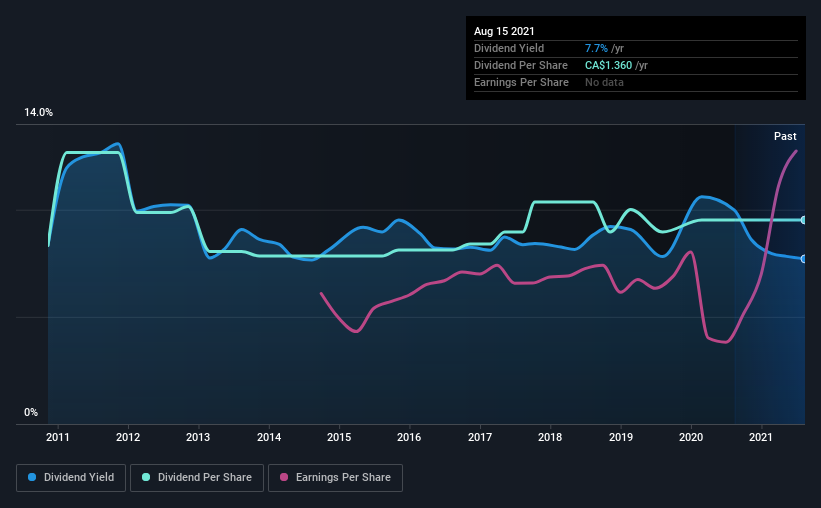The image size is (821, 508).
Task: Click the Aug 15 2021 tooltip date header
Action: coord(504,31)
